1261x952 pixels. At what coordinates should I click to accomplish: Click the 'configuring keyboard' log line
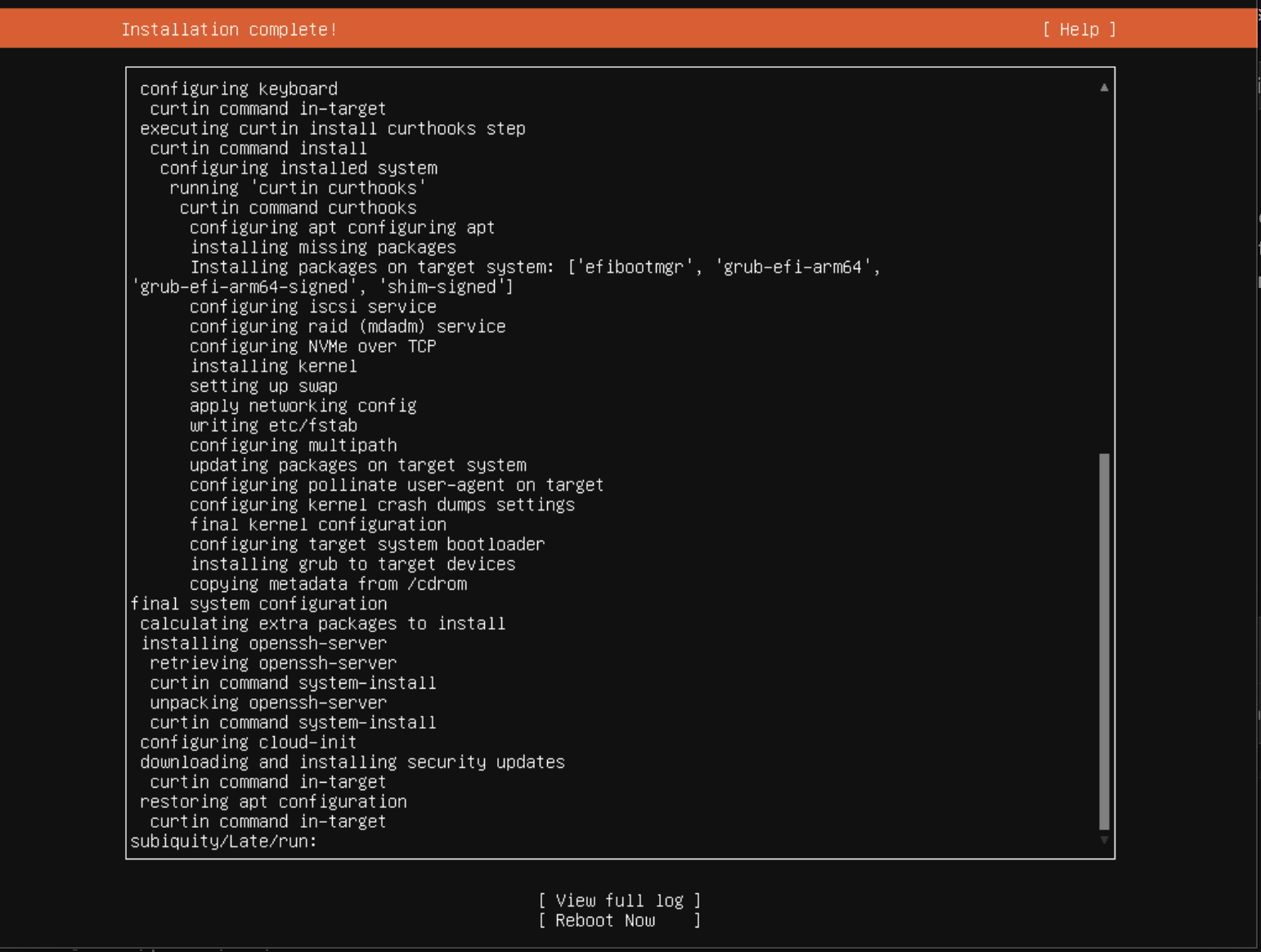tap(238, 88)
